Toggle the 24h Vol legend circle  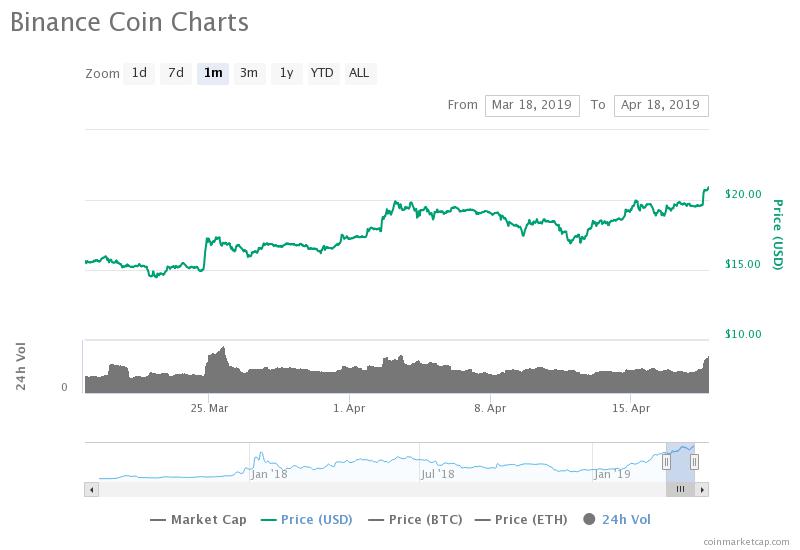click(588, 519)
